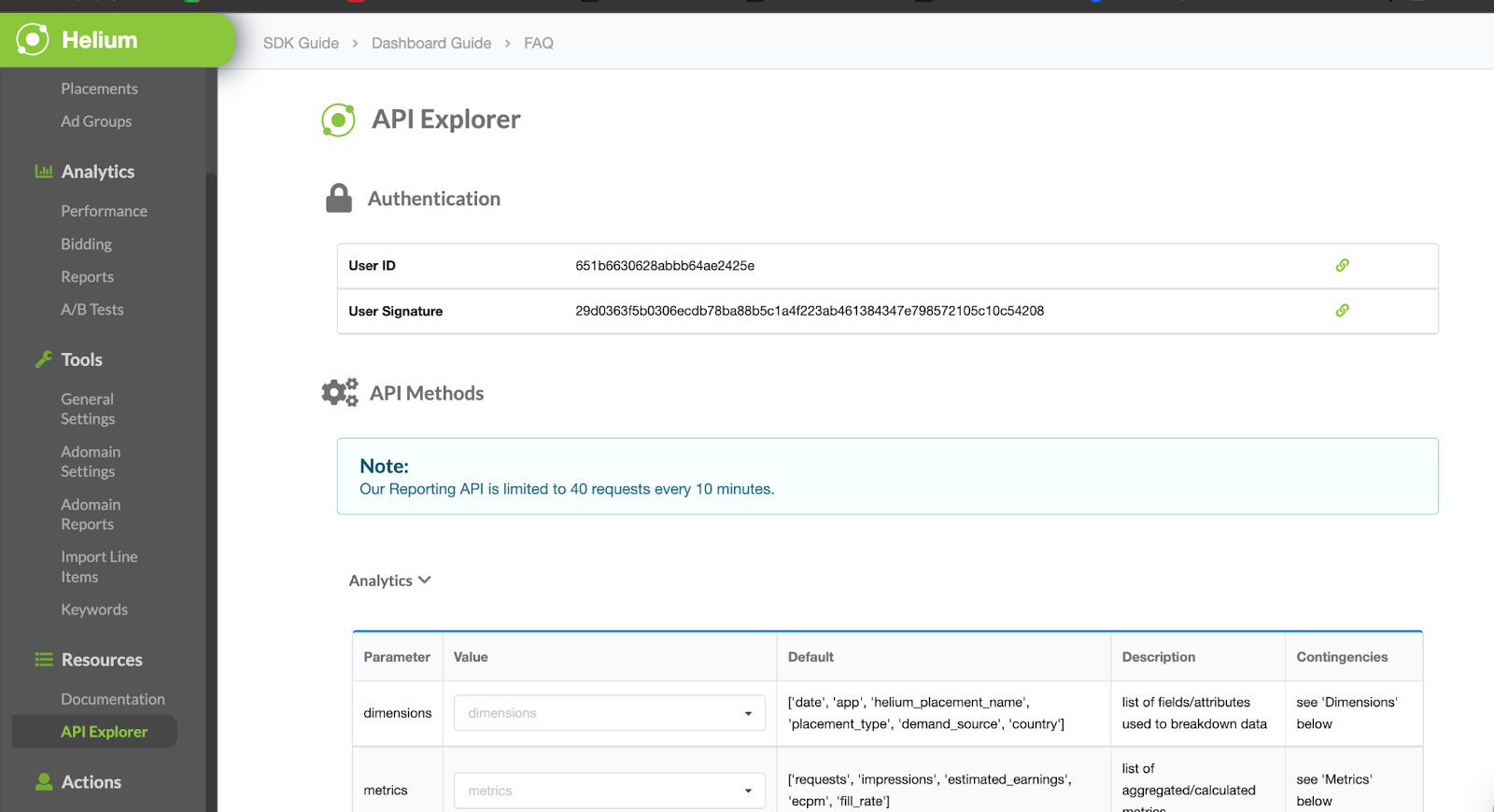Open the Reports page under Analytics
This screenshot has height=812, width=1494.
click(87, 277)
